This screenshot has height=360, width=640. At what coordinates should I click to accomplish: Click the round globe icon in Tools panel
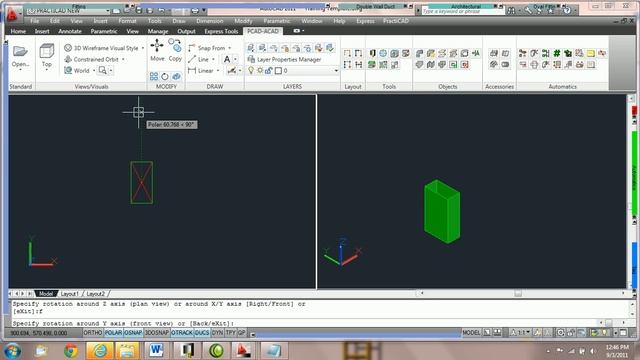pos(383,53)
